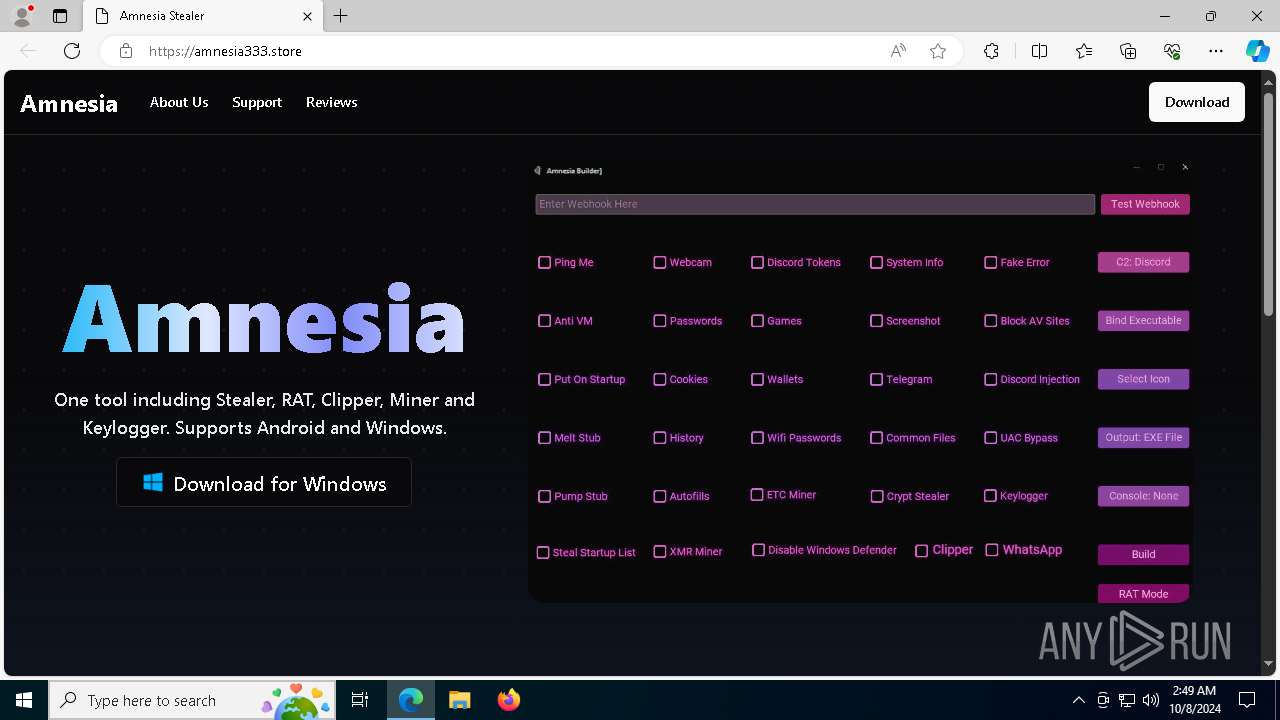This screenshot has width=1280, height=720.
Task: Open the taskbar clock and date
Action: 1194,700
